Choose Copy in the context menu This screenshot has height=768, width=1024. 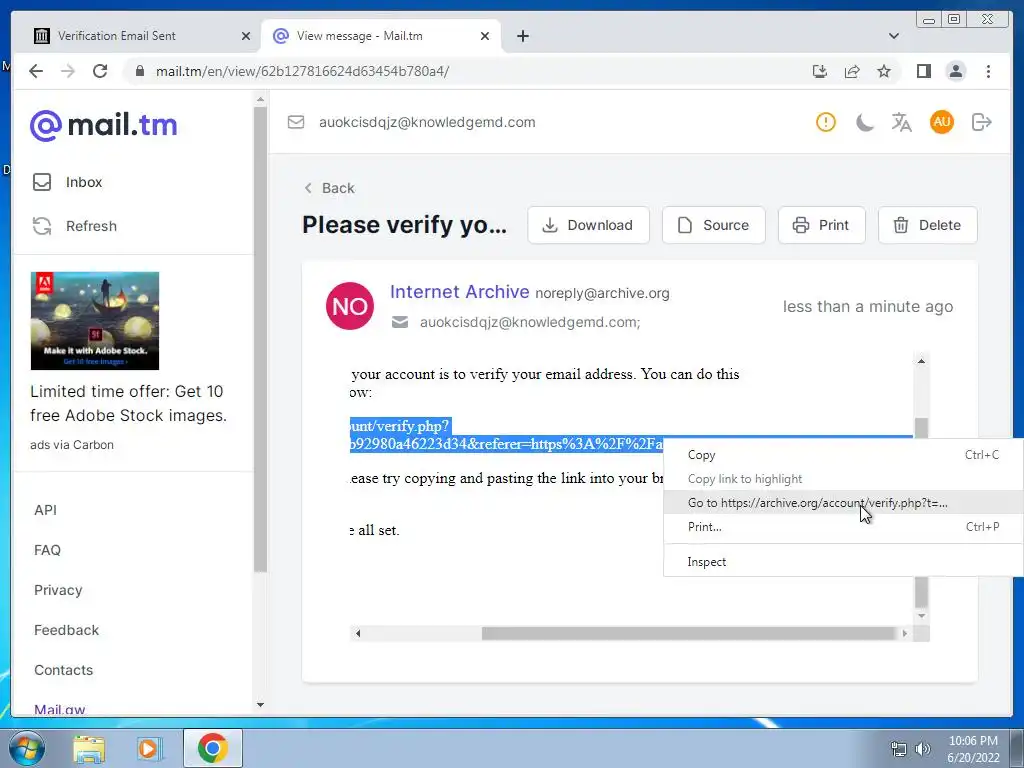(843, 455)
